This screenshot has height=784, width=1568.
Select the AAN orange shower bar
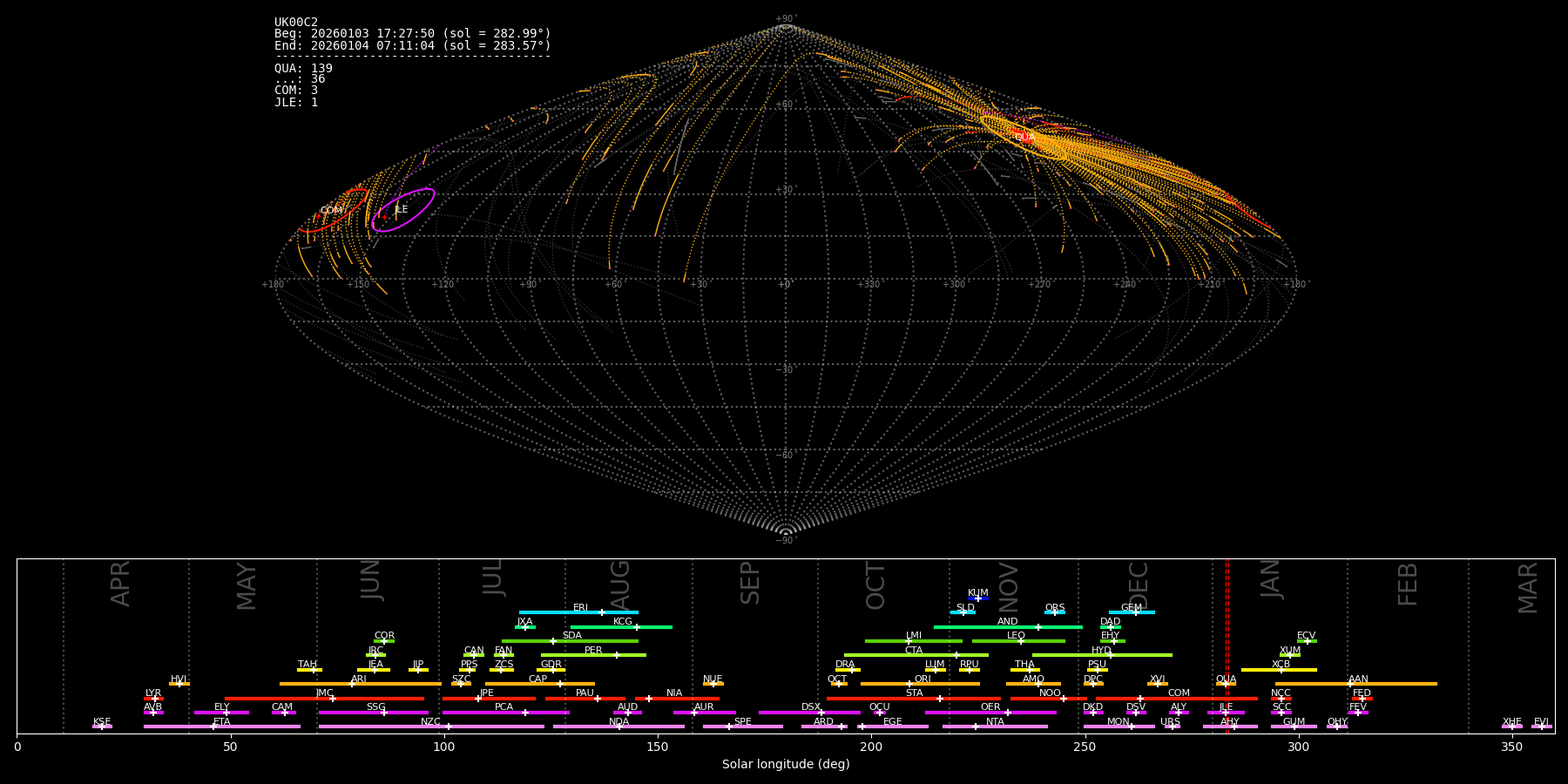[1355, 684]
